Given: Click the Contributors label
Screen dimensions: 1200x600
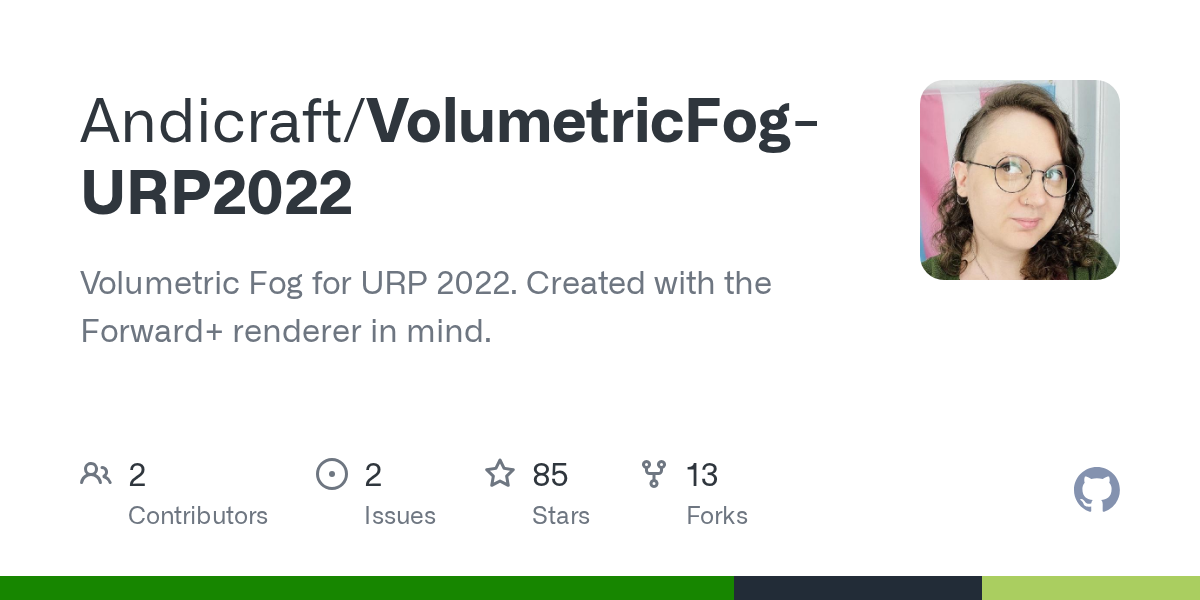Looking at the screenshot, I should [x=198, y=516].
